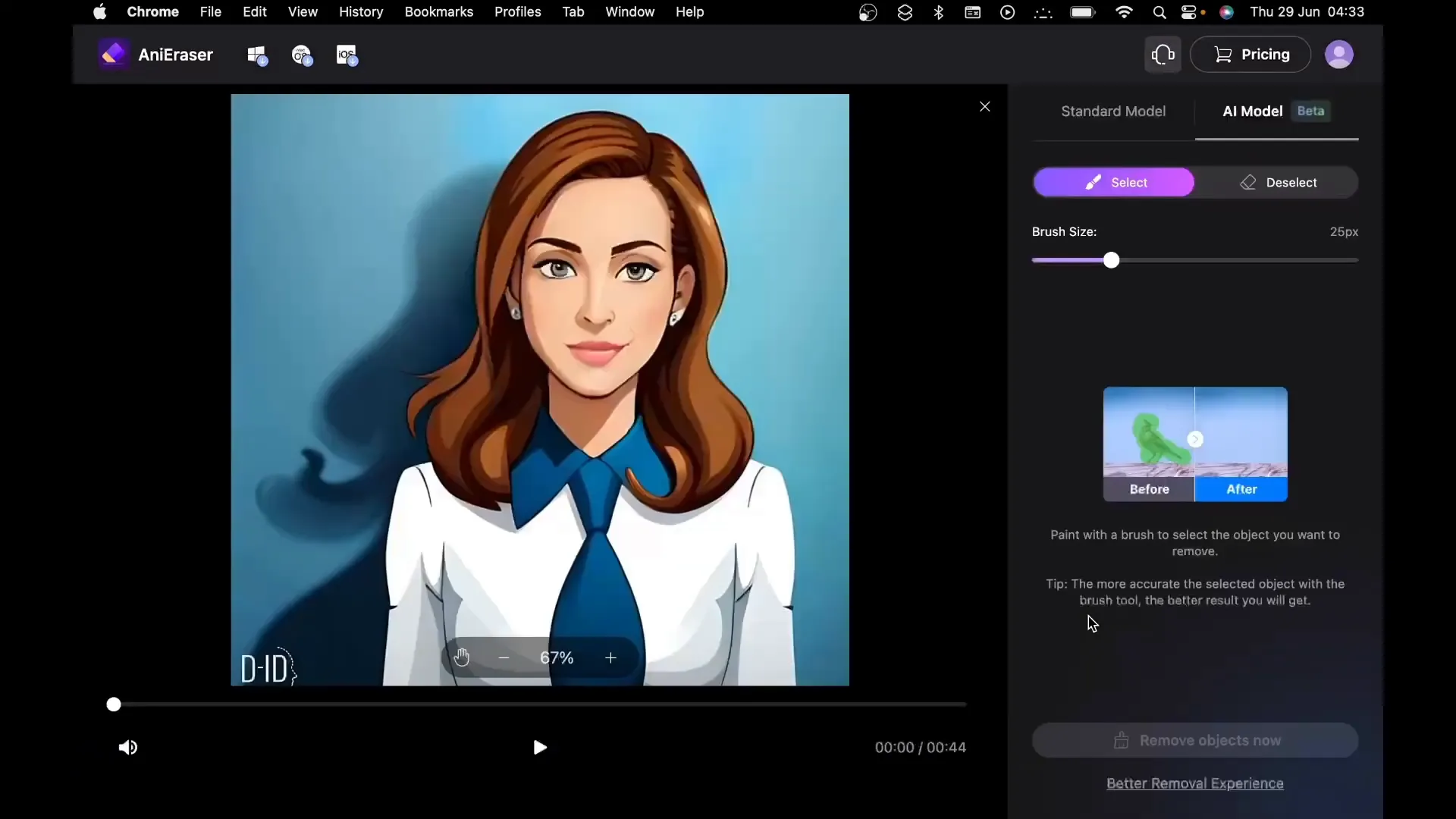The height and width of the screenshot is (819, 1456).
Task: Download the Windows version of AniEraser
Action: (257, 55)
